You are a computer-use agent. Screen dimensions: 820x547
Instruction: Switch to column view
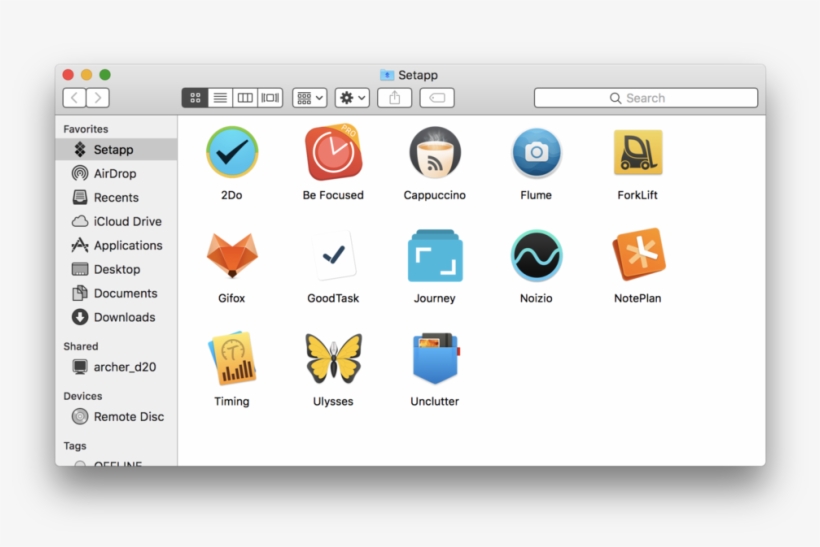pos(245,98)
